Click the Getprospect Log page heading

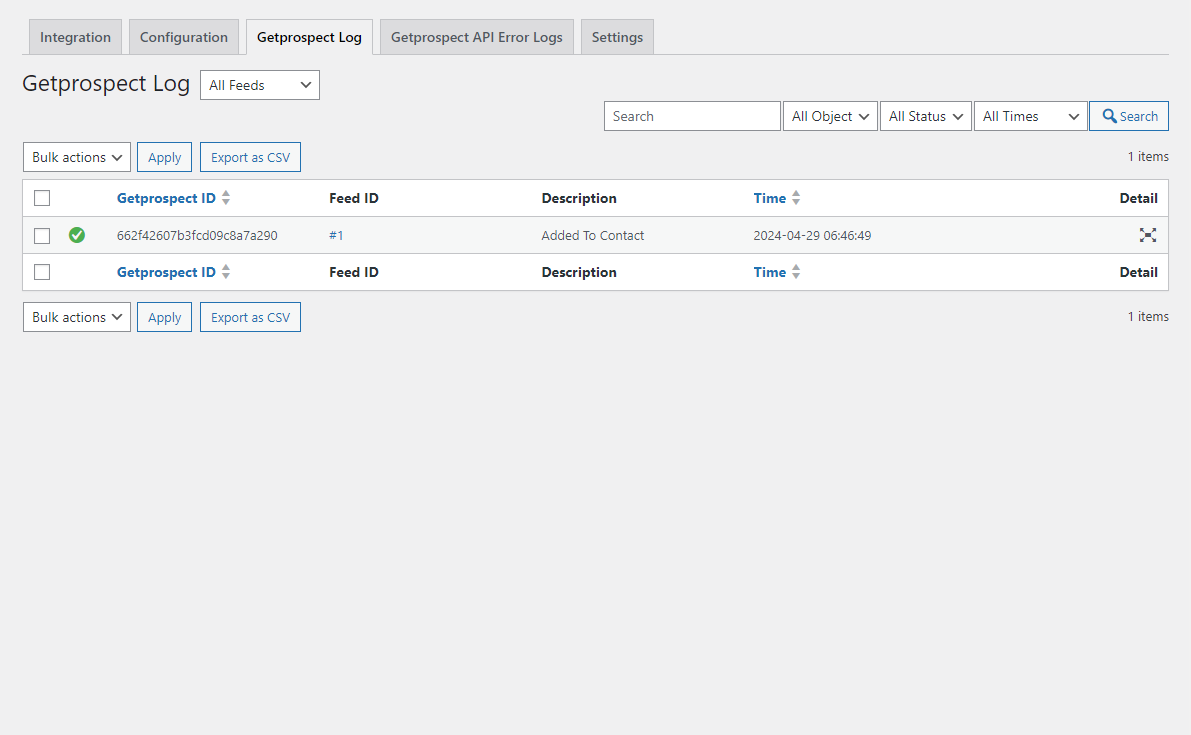coord(106,84)
